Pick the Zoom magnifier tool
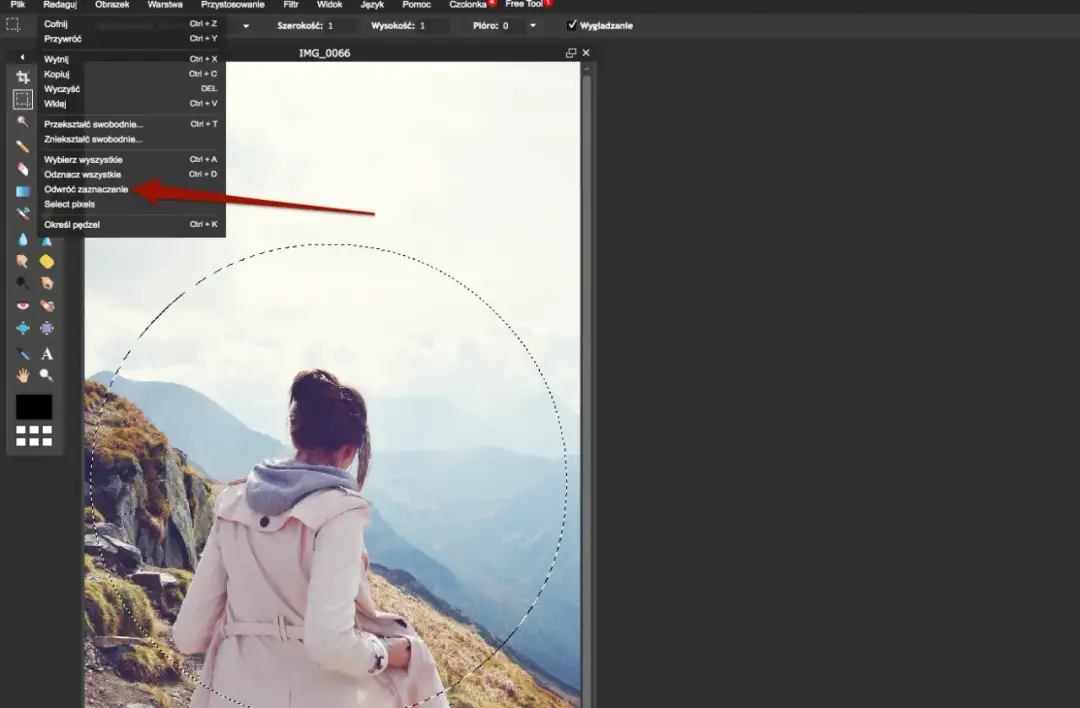Image resolution: width=1080 pixels, height=708 pixels. pos(47,375)
